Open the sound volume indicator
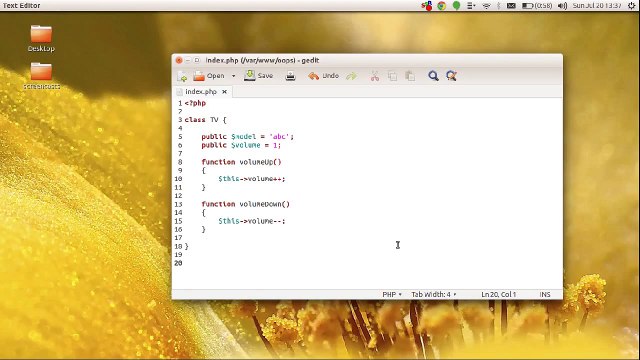This screenshot has width=640, height=360. coord(562,6)
